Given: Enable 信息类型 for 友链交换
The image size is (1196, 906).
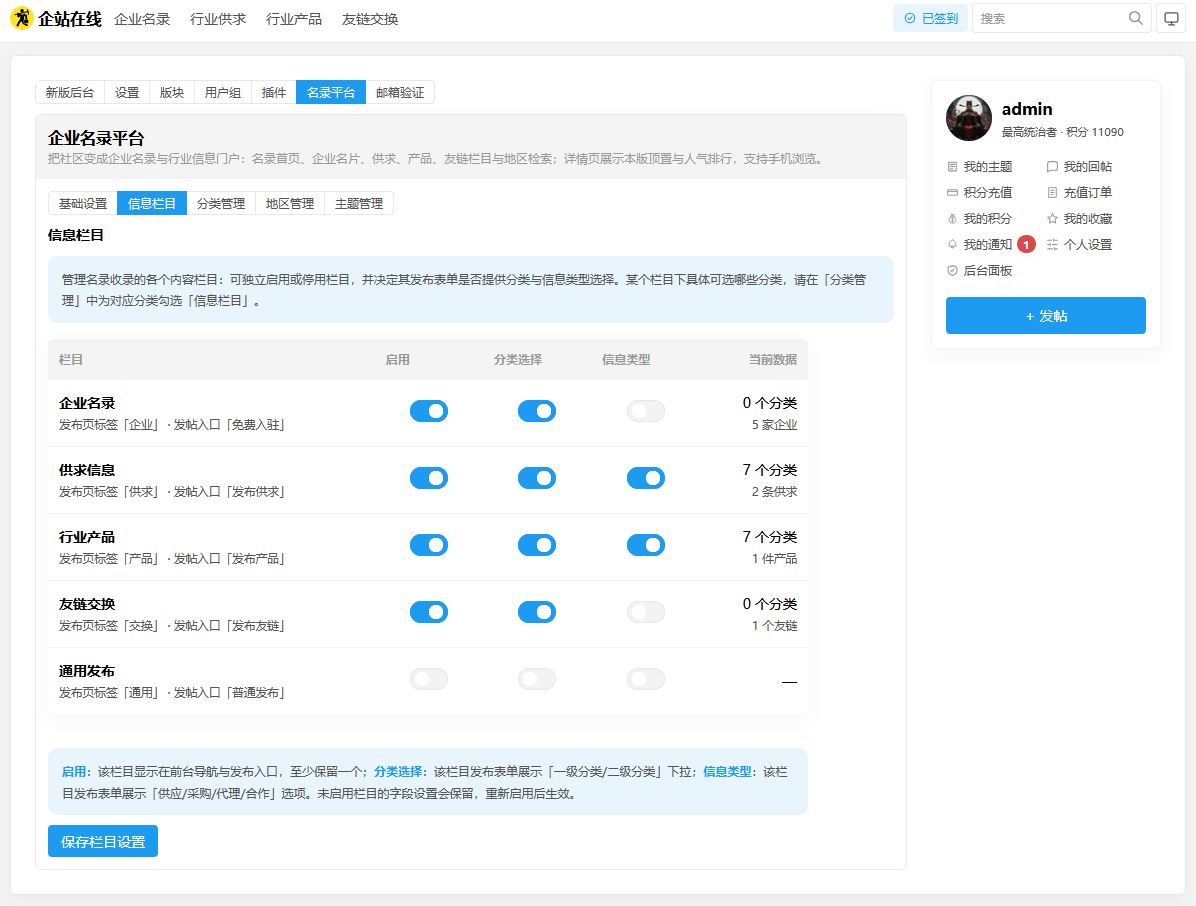Looking at the screenshot, I should pos(645,612).
